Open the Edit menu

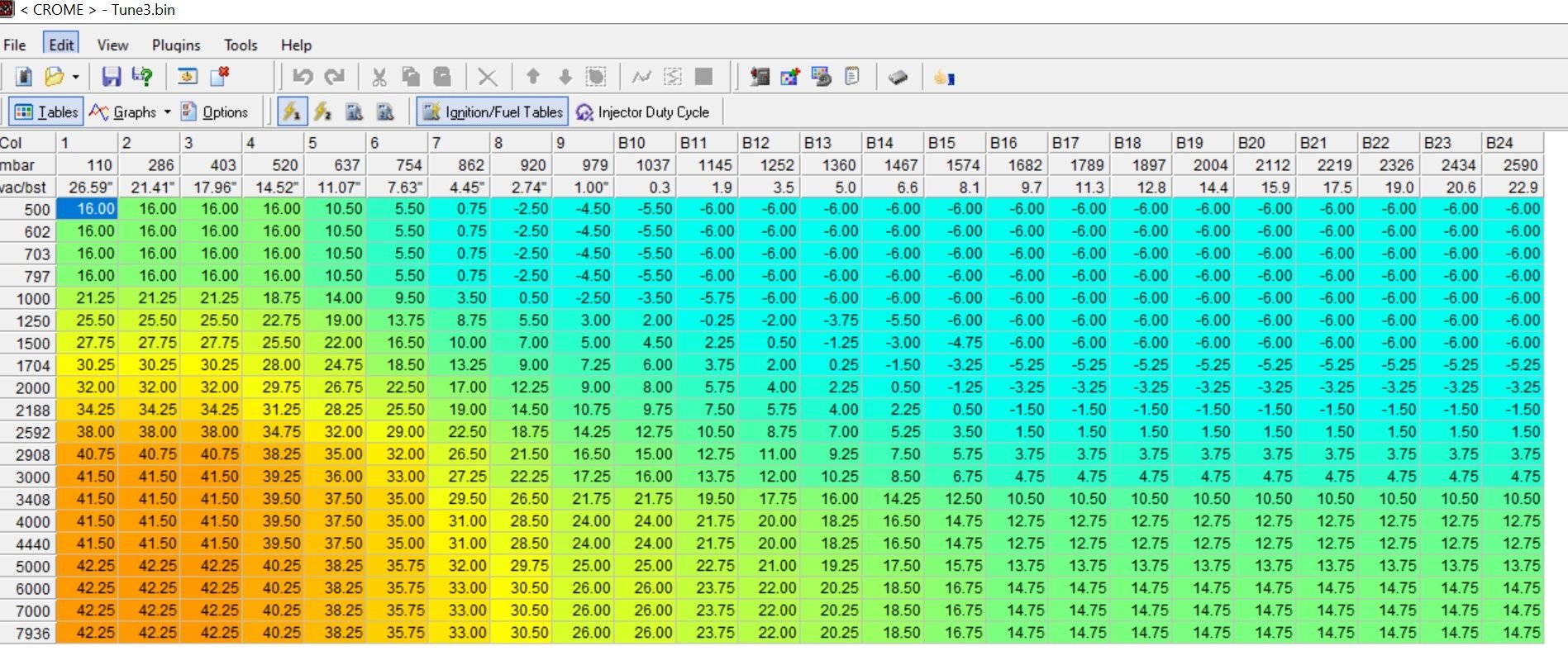[x=61, y=45]
